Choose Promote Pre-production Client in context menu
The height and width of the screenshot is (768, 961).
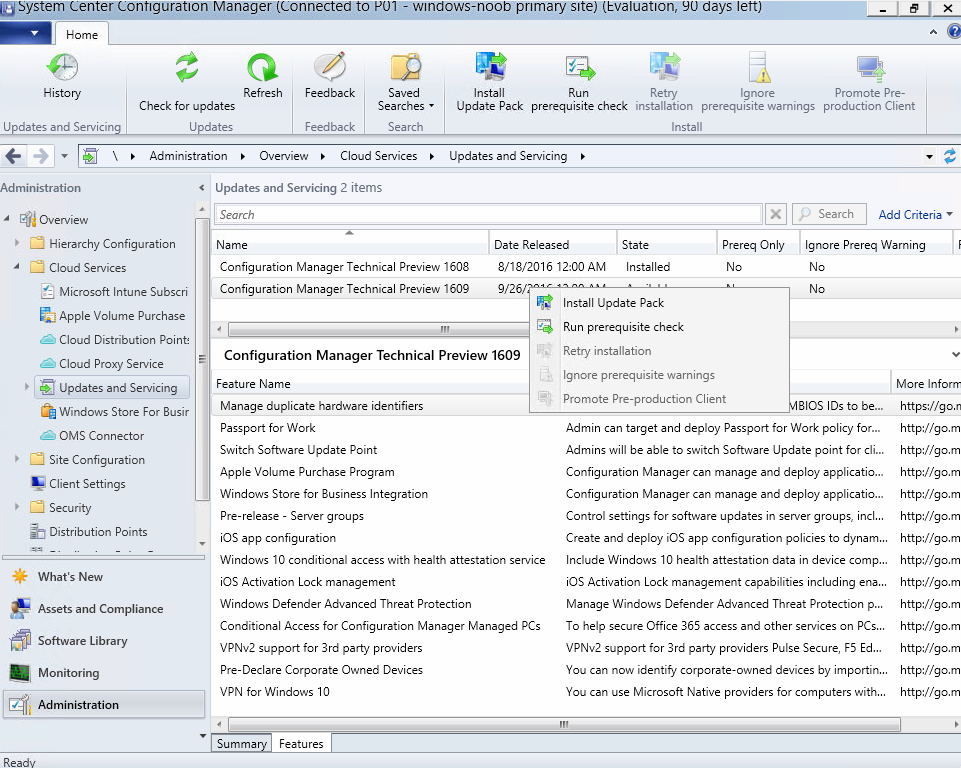click(x=659, y=398)
